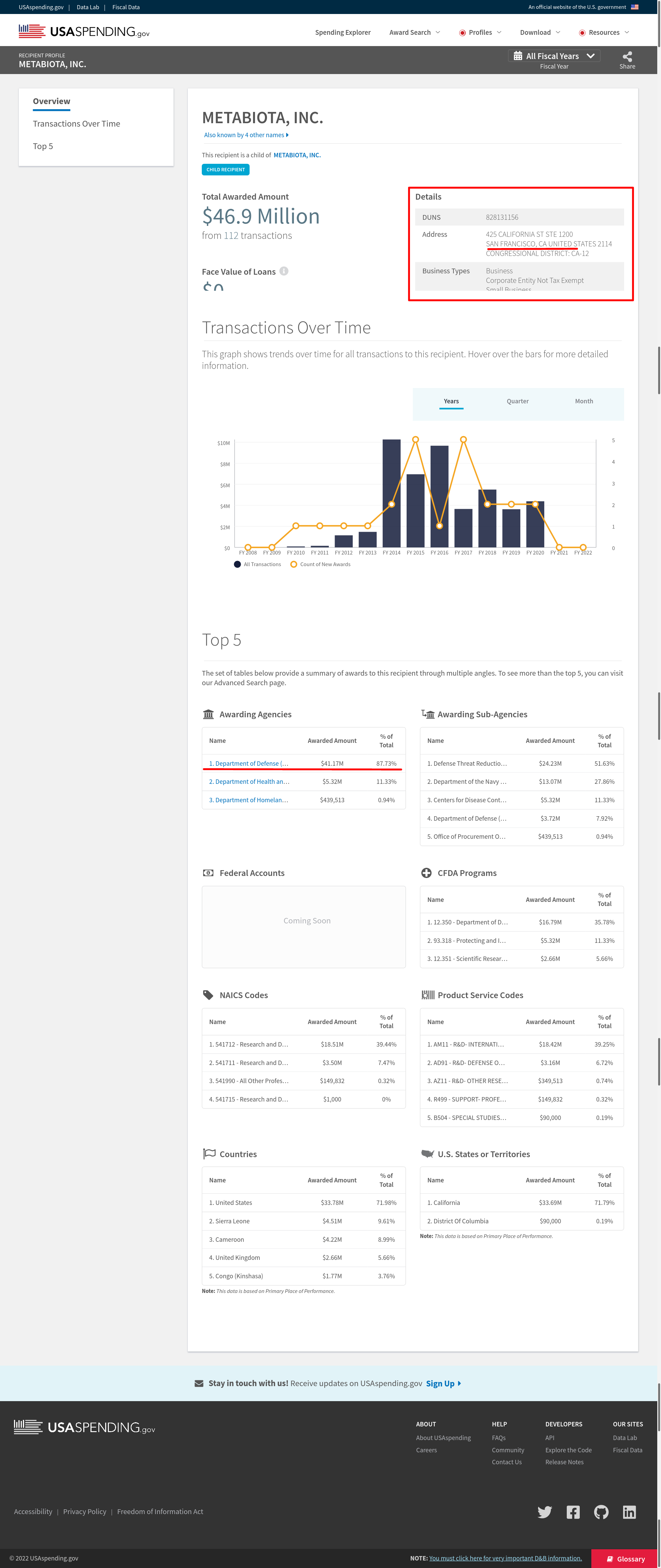The width and height of the screenshot is (661, 1568).
Task: Open the Download dropdown menu
Action: tap(540, 33)
